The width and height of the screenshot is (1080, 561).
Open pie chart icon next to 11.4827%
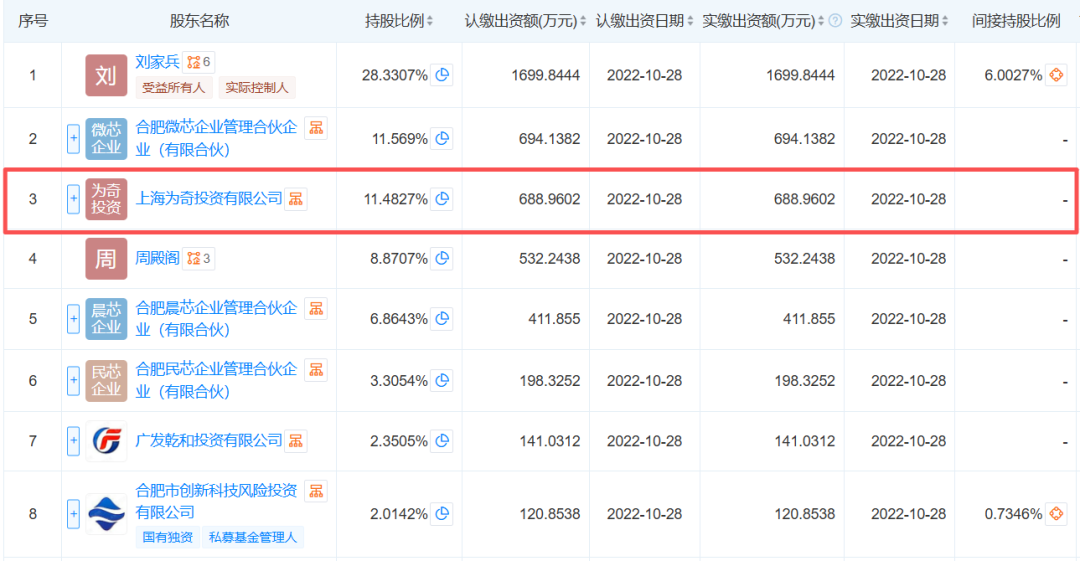442,199
